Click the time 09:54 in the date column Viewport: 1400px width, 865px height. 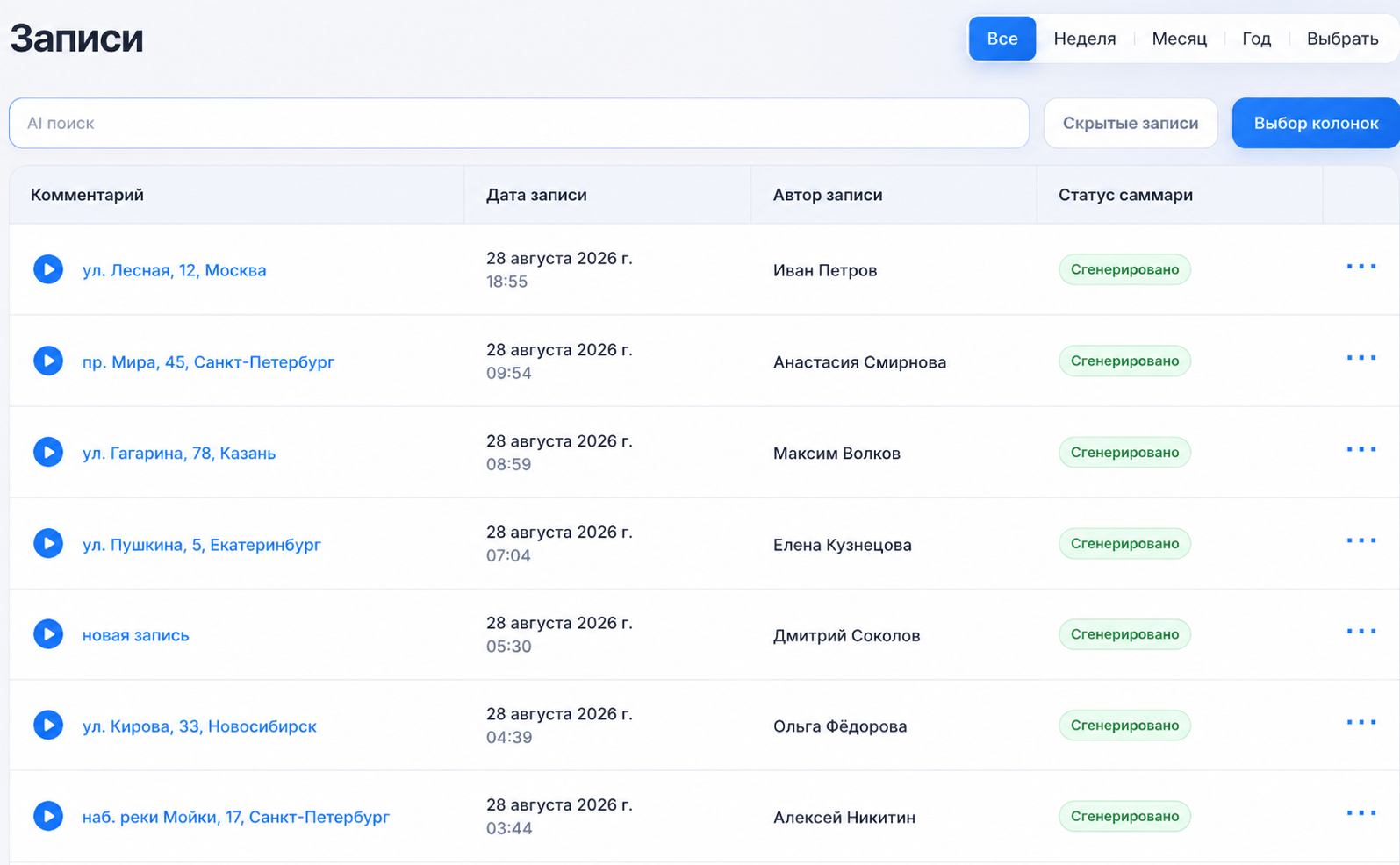point(509,373)
